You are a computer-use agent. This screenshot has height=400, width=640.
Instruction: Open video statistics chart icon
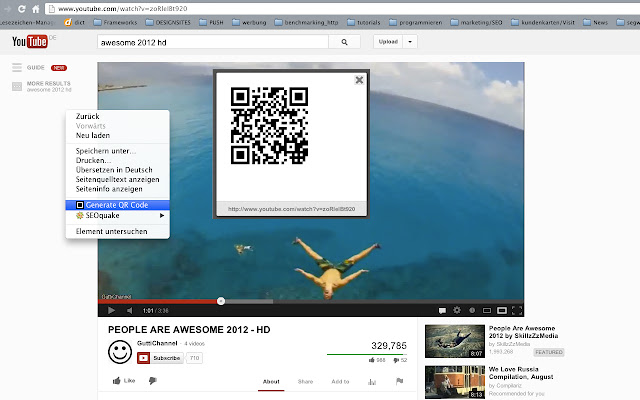tap(373, 381)
